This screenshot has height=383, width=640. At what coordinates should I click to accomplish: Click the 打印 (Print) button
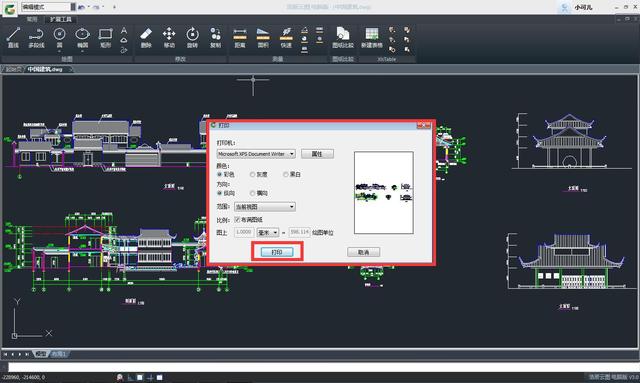click(277, 252)
